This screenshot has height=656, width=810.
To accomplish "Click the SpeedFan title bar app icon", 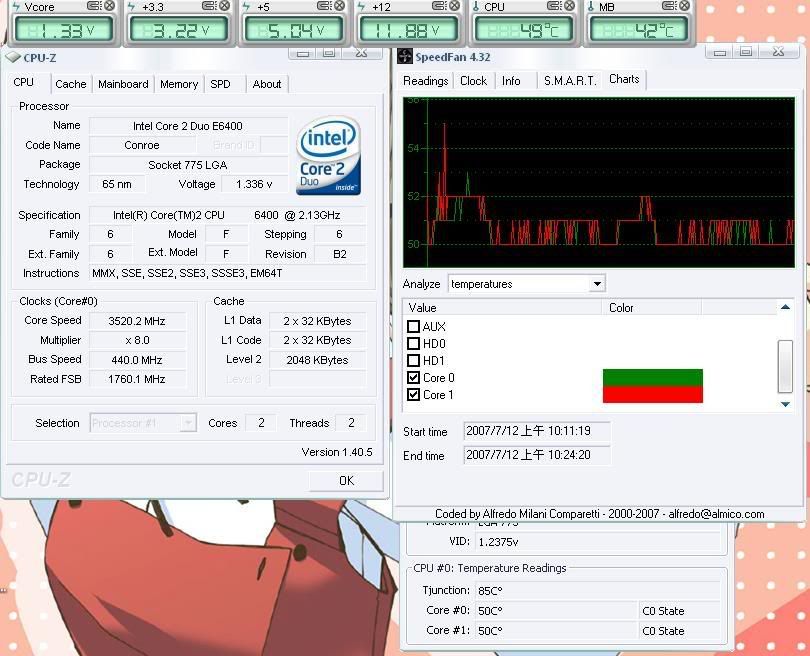I will coord(405,57).
